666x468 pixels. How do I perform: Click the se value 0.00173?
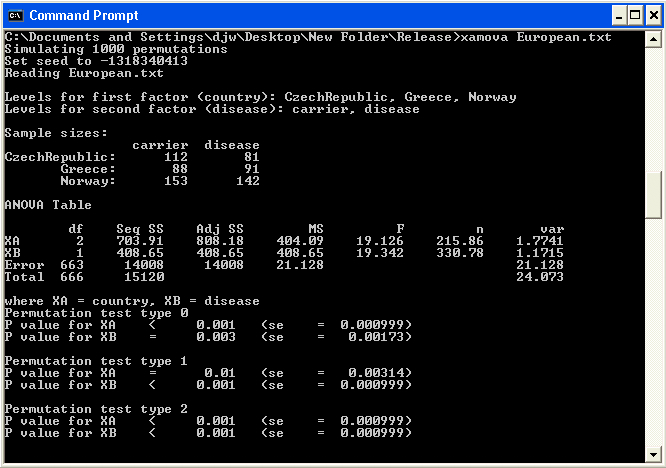coord(376,337)
